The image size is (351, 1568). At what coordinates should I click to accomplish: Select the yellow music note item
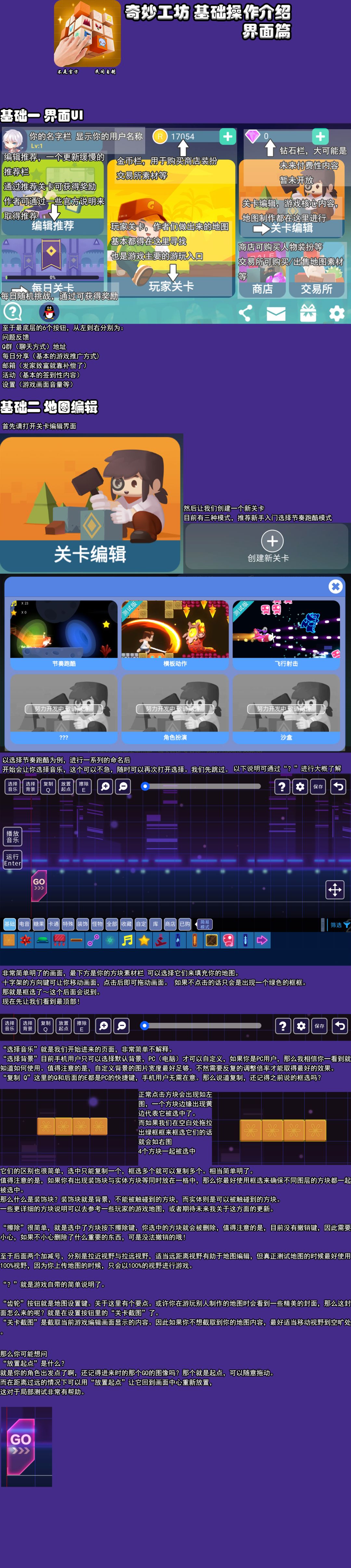[x=126, y=940]
